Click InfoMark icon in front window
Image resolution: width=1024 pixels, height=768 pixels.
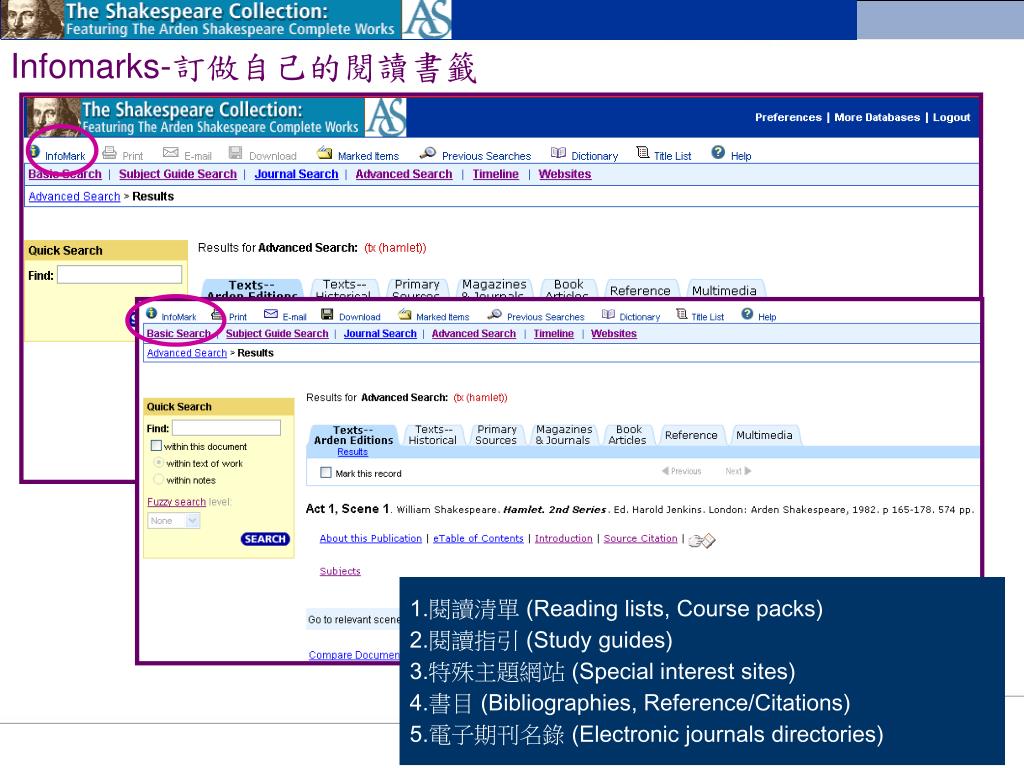(x=152, y=313)
